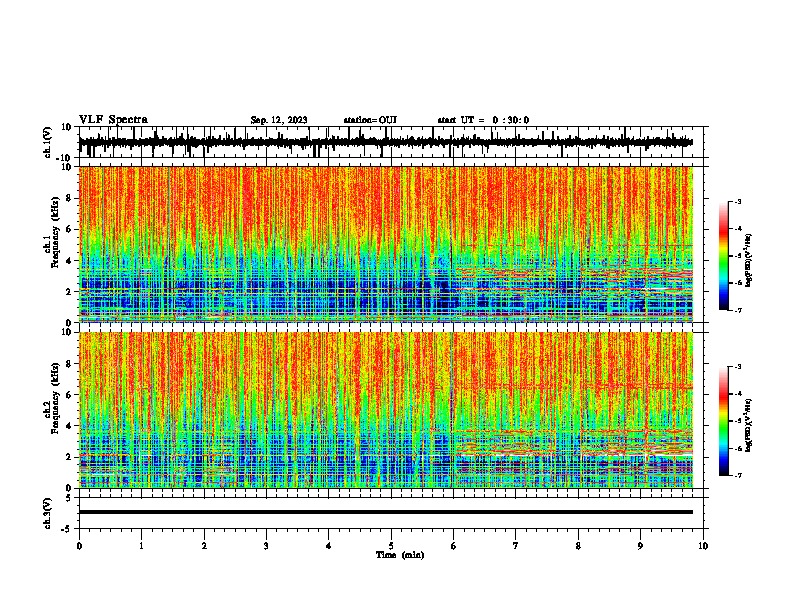Click the ch.1 color bar -3 value label

pyautogui.click(x=738, y=202)
